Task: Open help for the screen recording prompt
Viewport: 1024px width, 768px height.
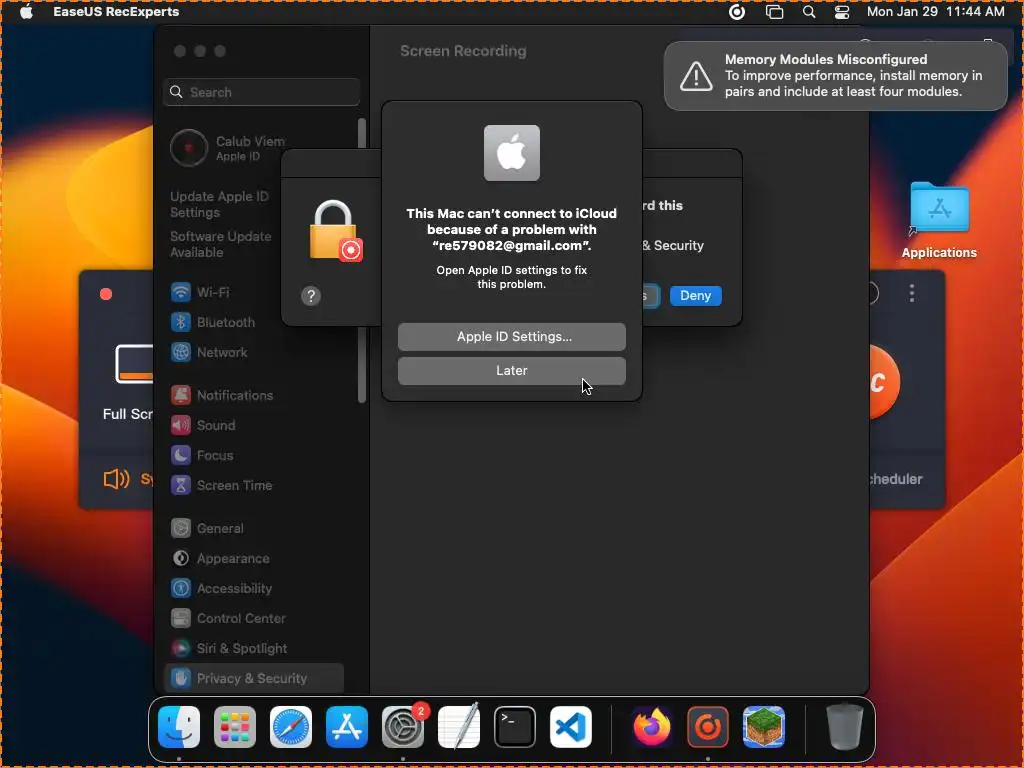Action: [x=311, y=296]
